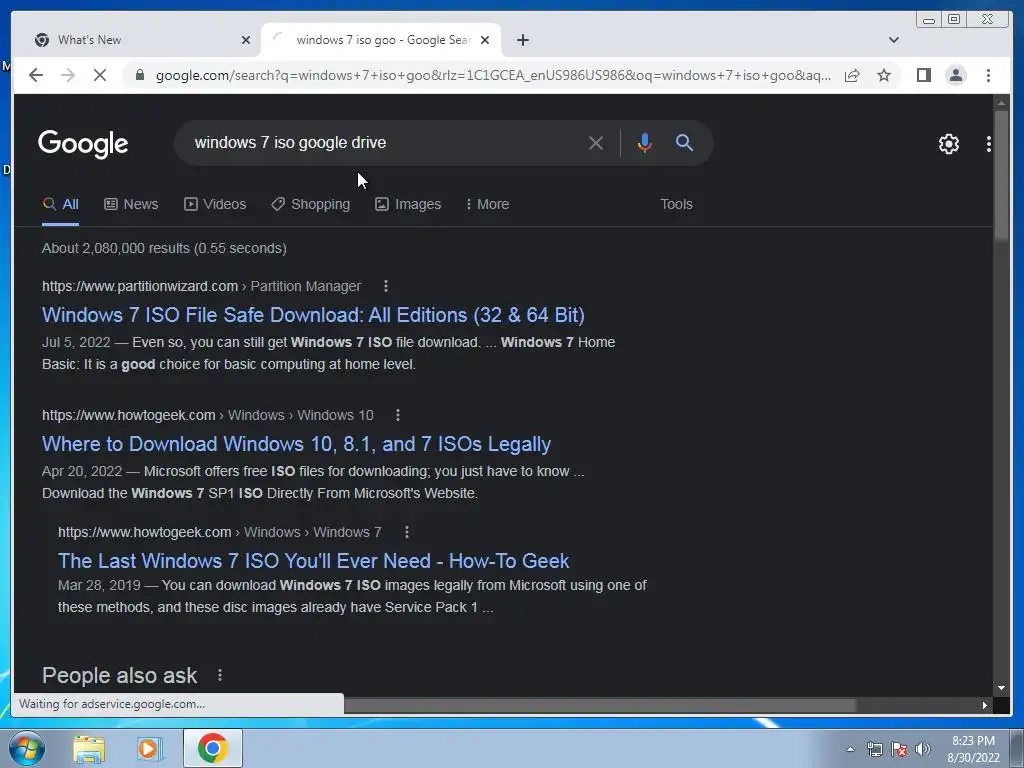Click the network tray icon
This screenshot has width=1024, height=768.
pyautogui.click(x=874, y=749)
